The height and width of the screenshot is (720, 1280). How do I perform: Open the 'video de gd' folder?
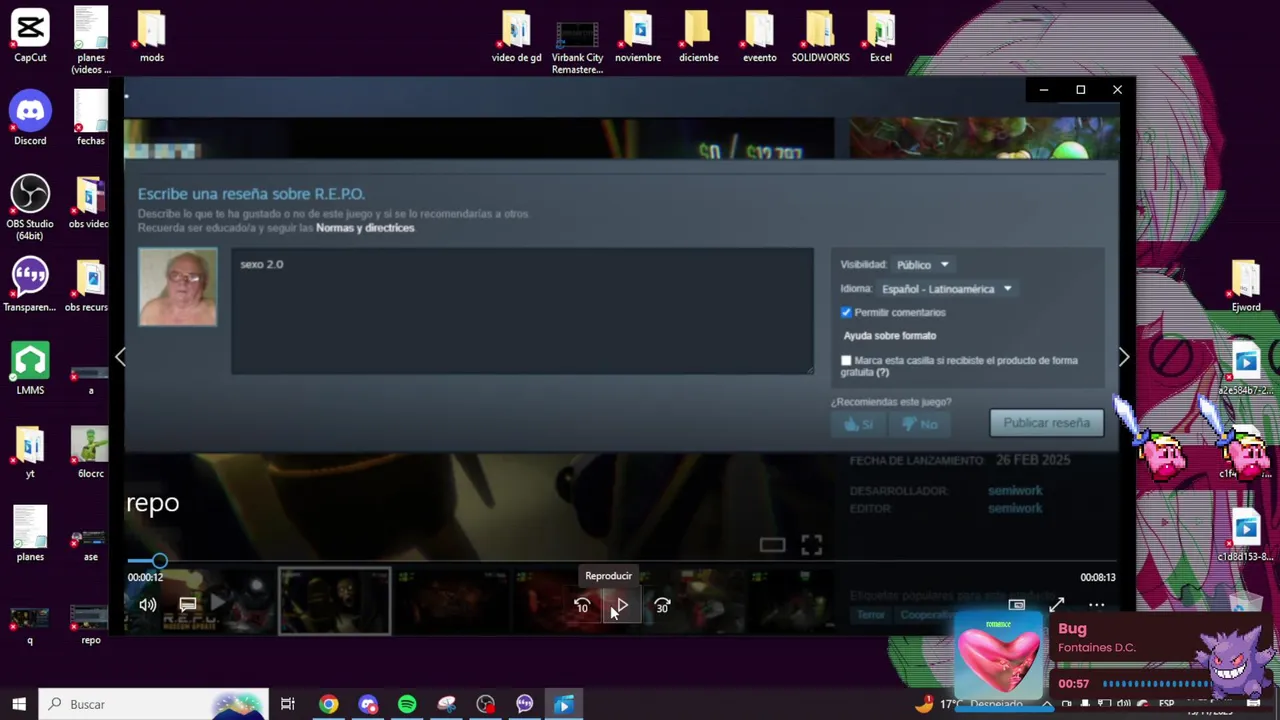pos(516,36)
